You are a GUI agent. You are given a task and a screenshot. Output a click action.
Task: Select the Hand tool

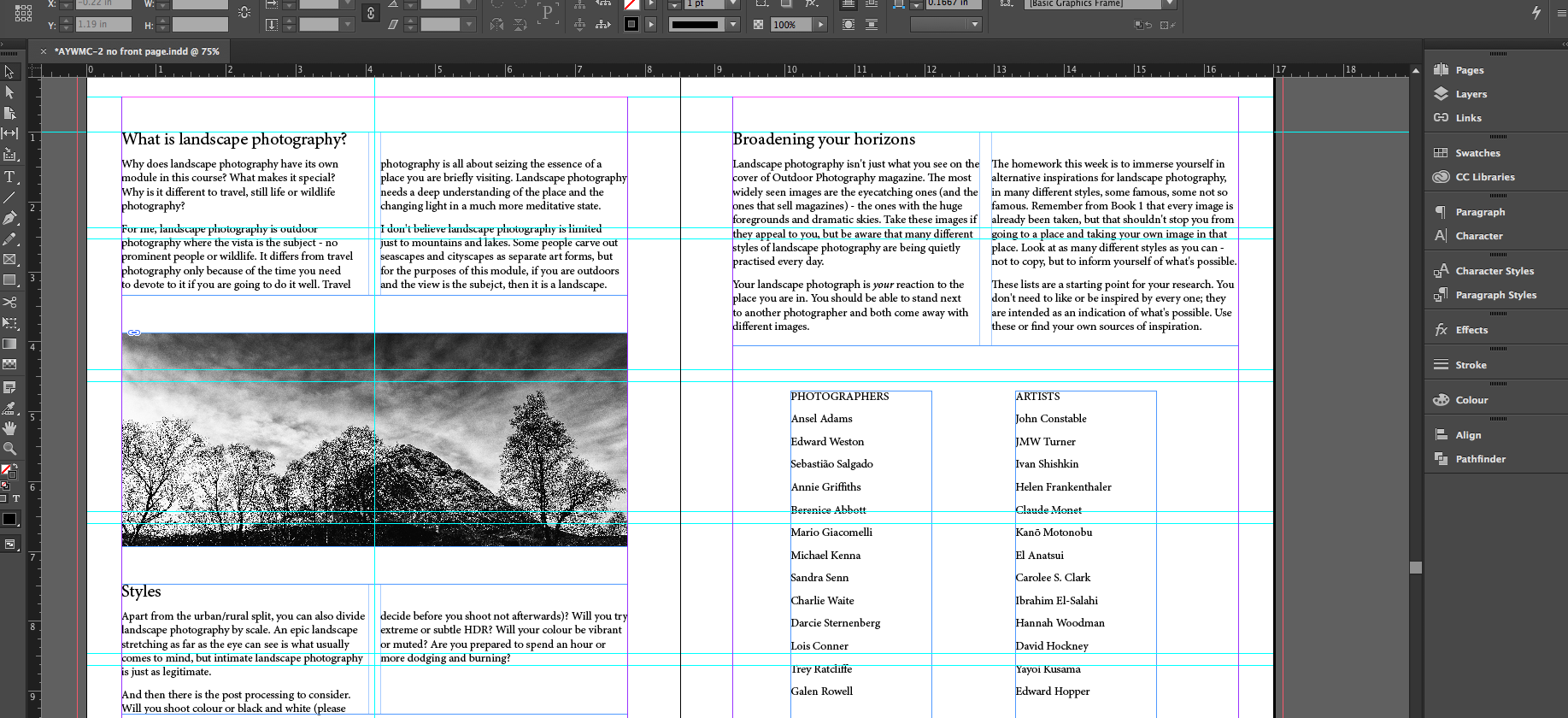tap(9, 428)
